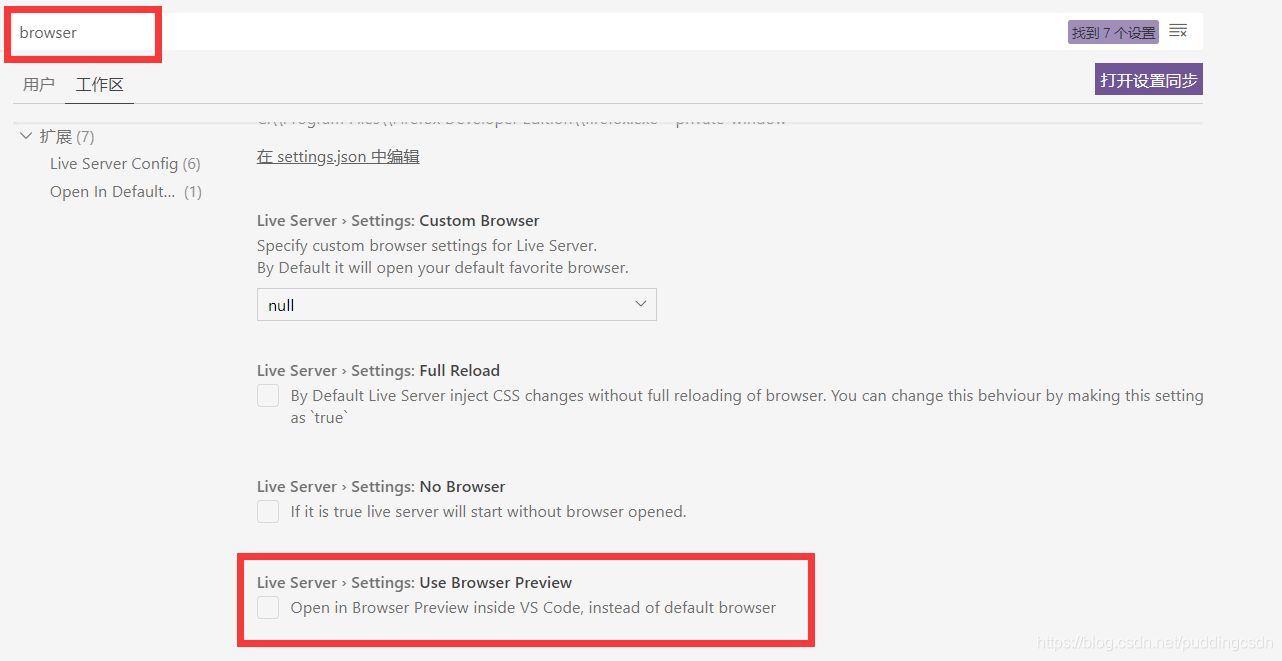The image size is (1282, 661).
Task: Collapse the 扩展 (7) chevron icon
Action: (x=26, y=136)
